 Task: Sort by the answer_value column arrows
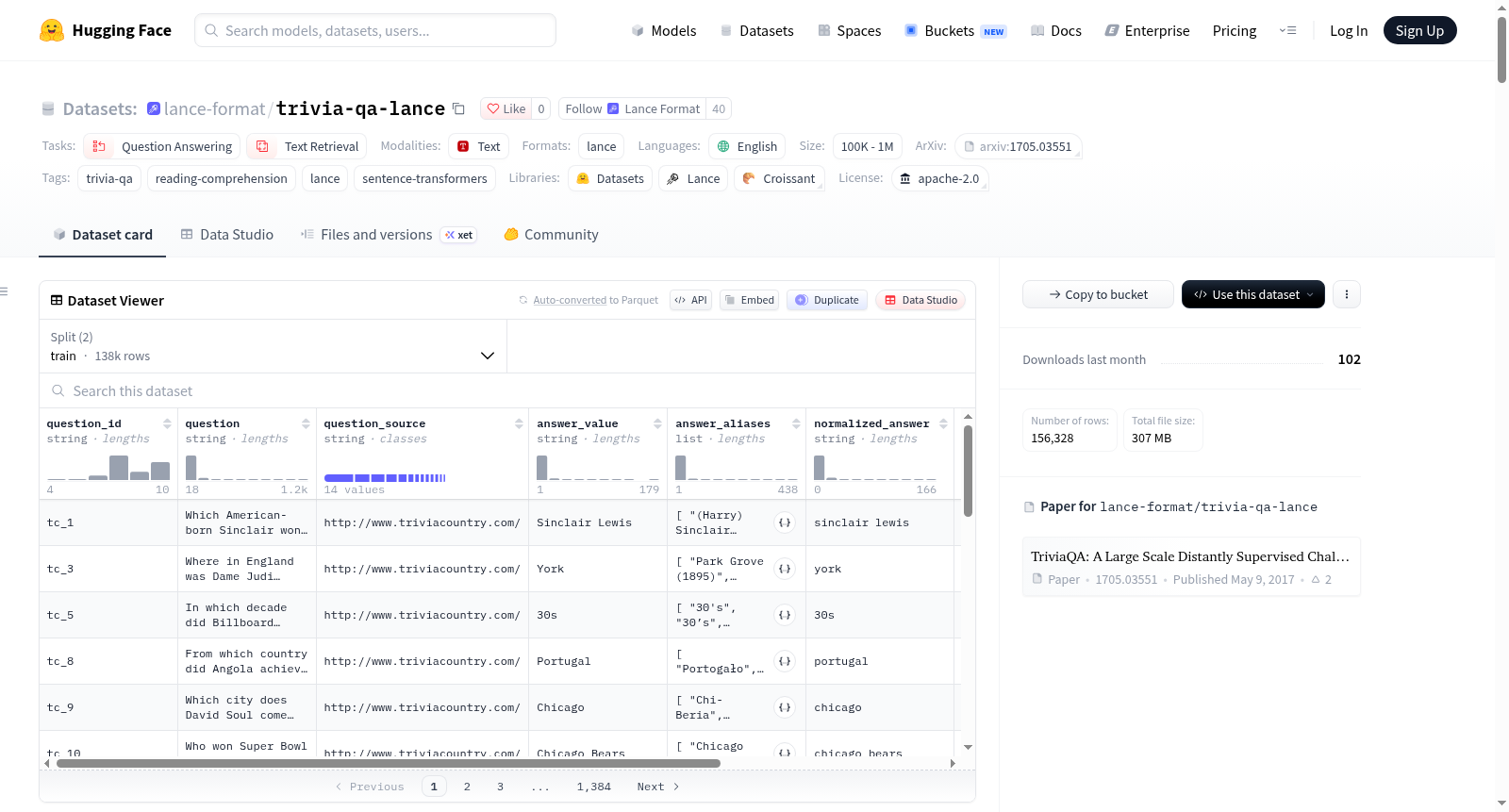pos(657,423)
